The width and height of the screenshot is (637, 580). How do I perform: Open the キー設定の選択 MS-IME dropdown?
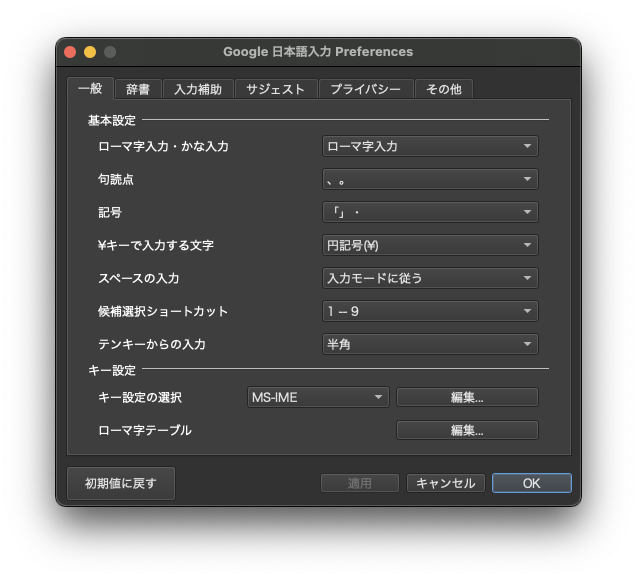coord(318,397)
